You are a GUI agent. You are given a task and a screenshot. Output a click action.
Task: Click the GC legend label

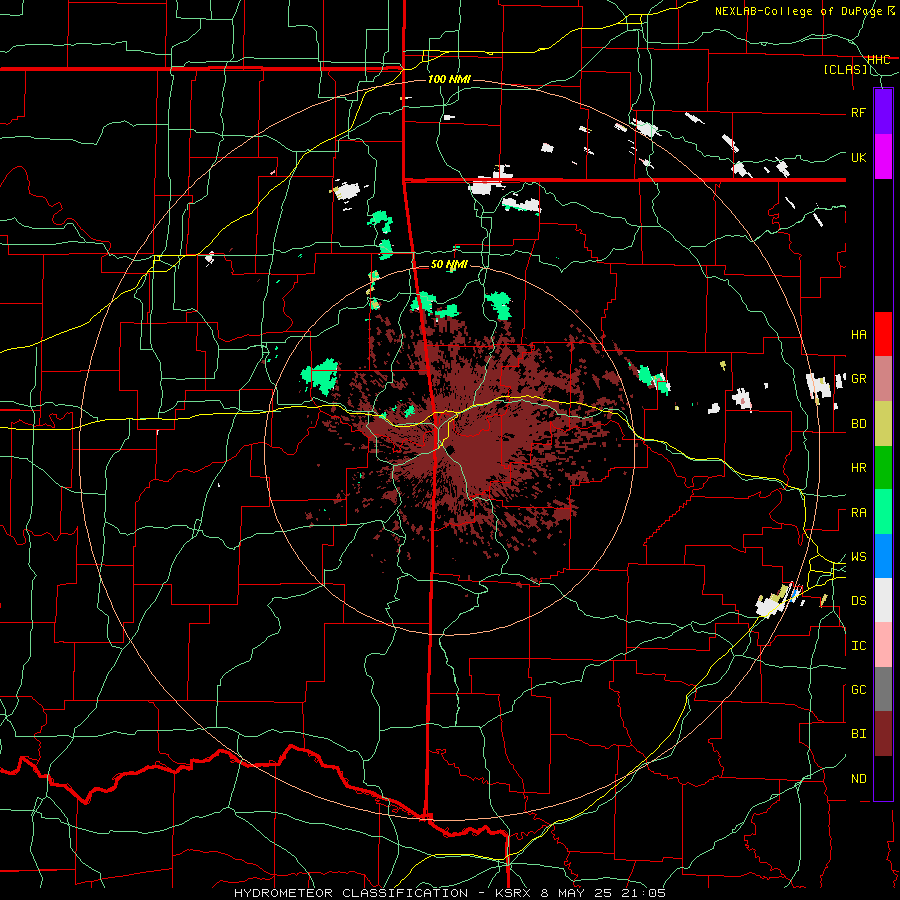tap(858, 690)
